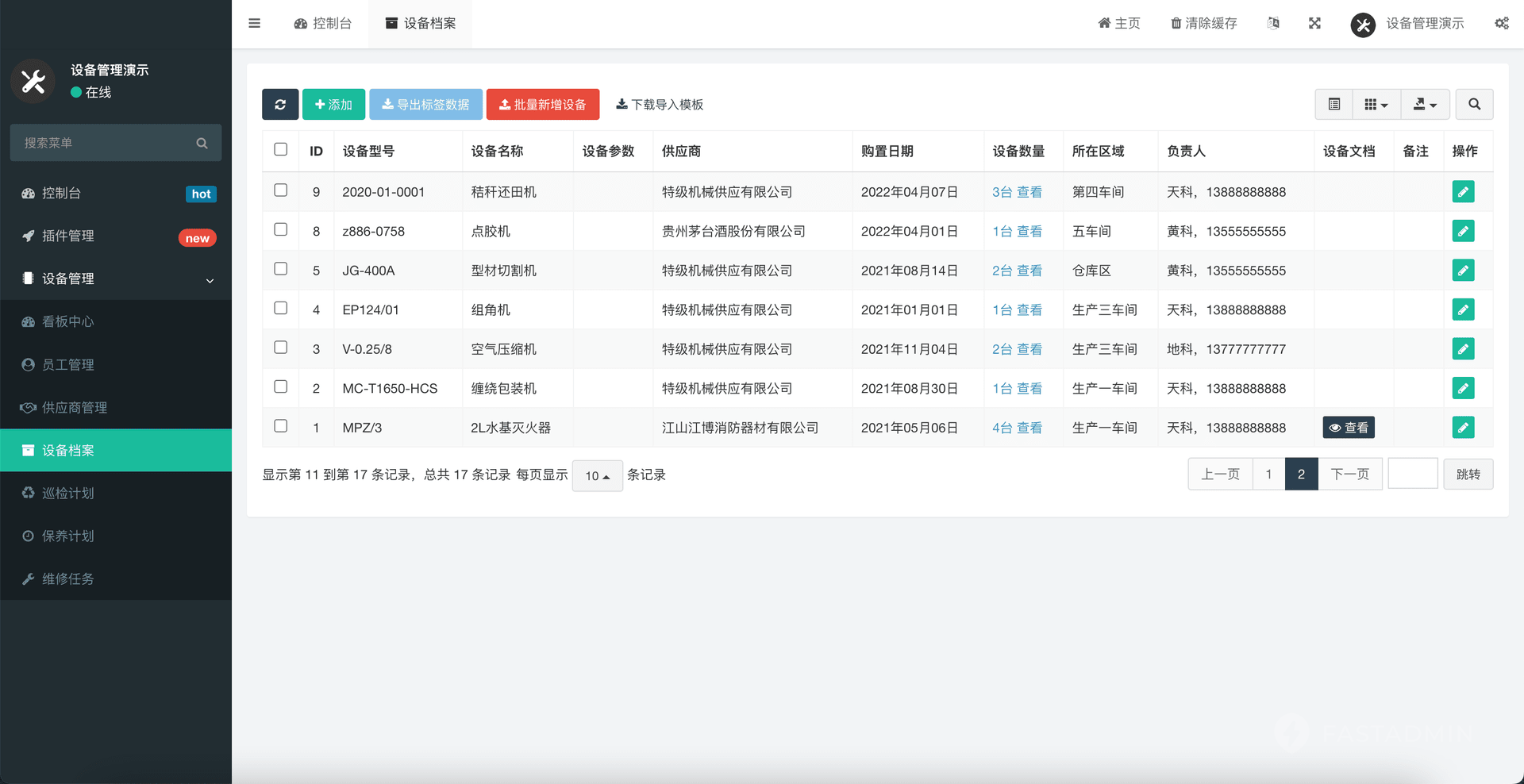Screen dimensions: 1524x784
Task: Open the page size 10 dropdown
Action: 597,475
